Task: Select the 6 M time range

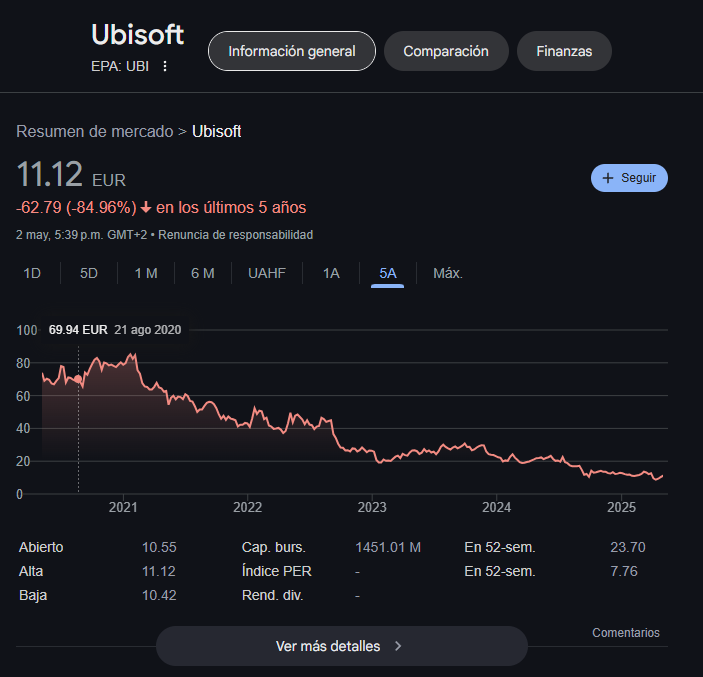Action: [x=203, y=273]
